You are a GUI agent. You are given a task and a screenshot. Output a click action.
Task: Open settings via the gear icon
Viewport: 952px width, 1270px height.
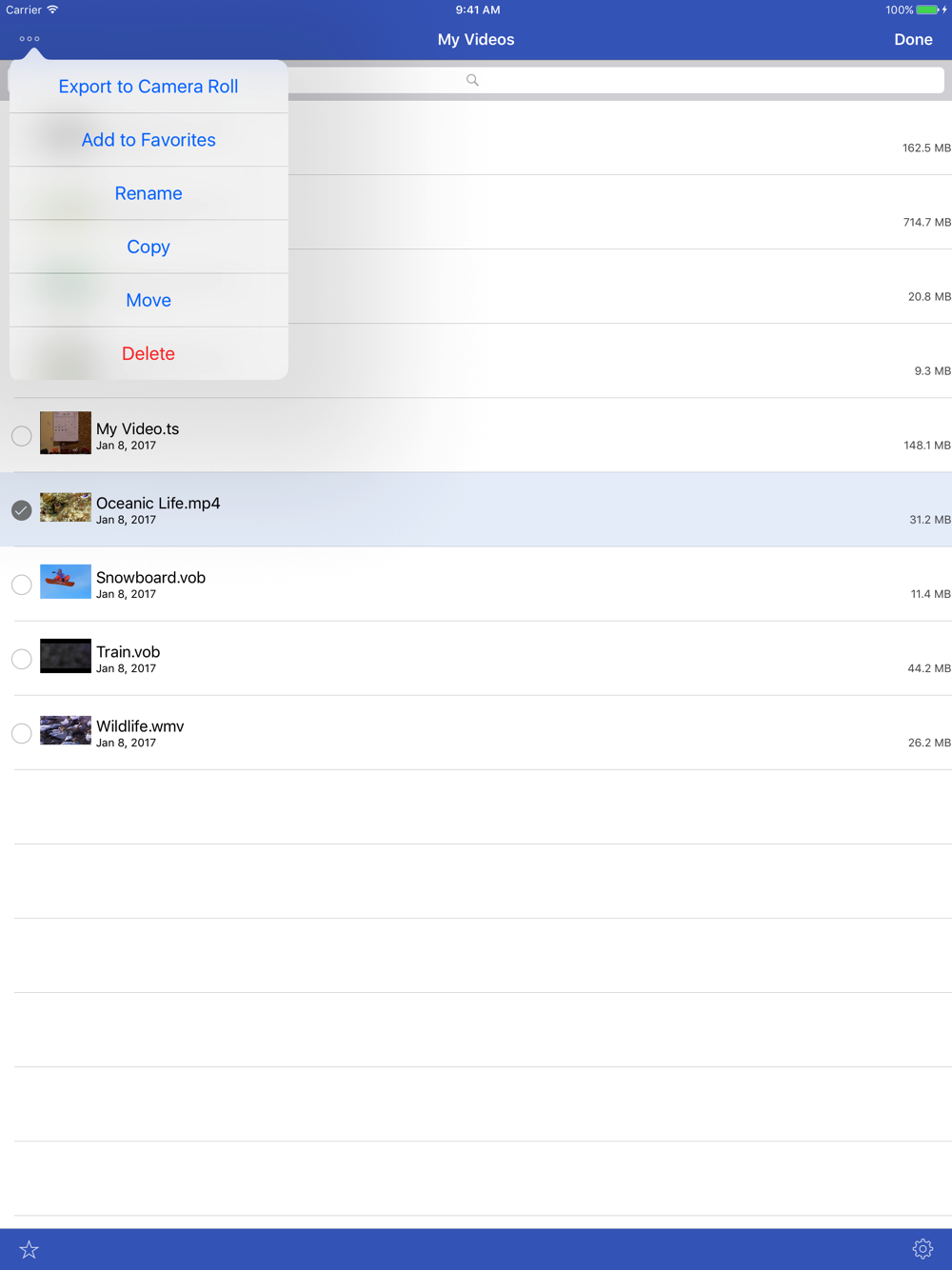coord(922,1249)
